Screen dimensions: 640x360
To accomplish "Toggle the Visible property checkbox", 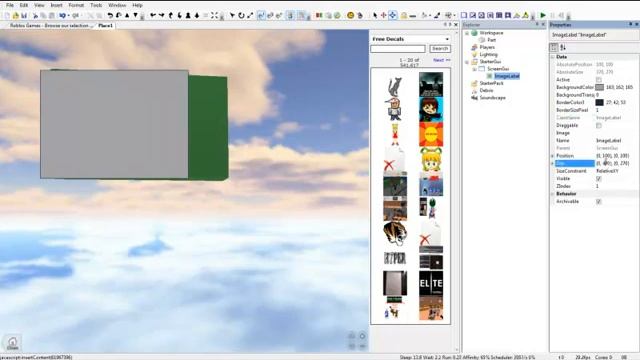I will click(x=598, y=179).
